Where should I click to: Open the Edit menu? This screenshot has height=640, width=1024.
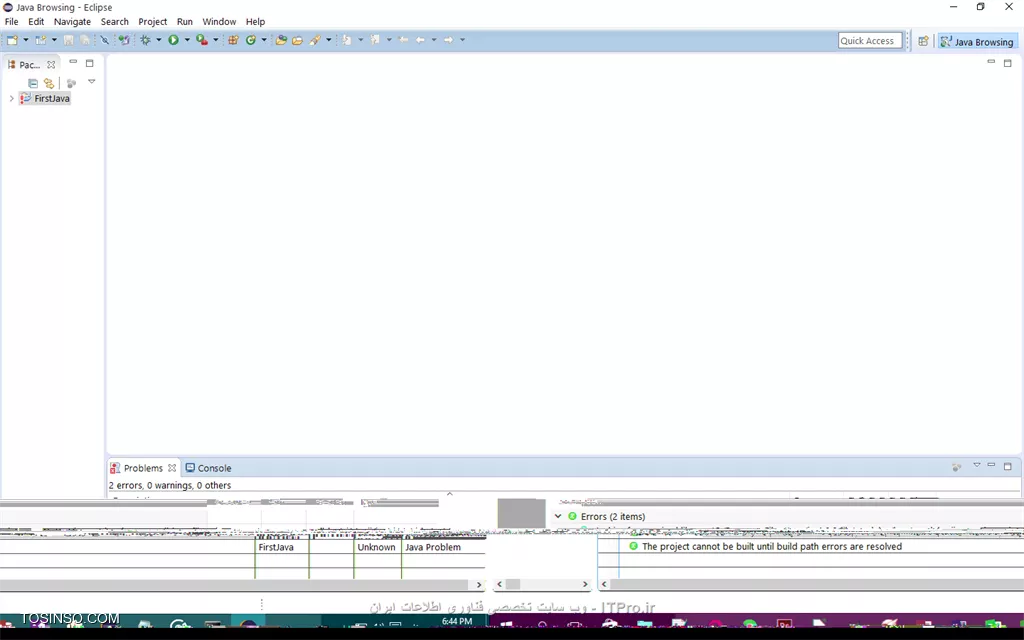point(36,22)
